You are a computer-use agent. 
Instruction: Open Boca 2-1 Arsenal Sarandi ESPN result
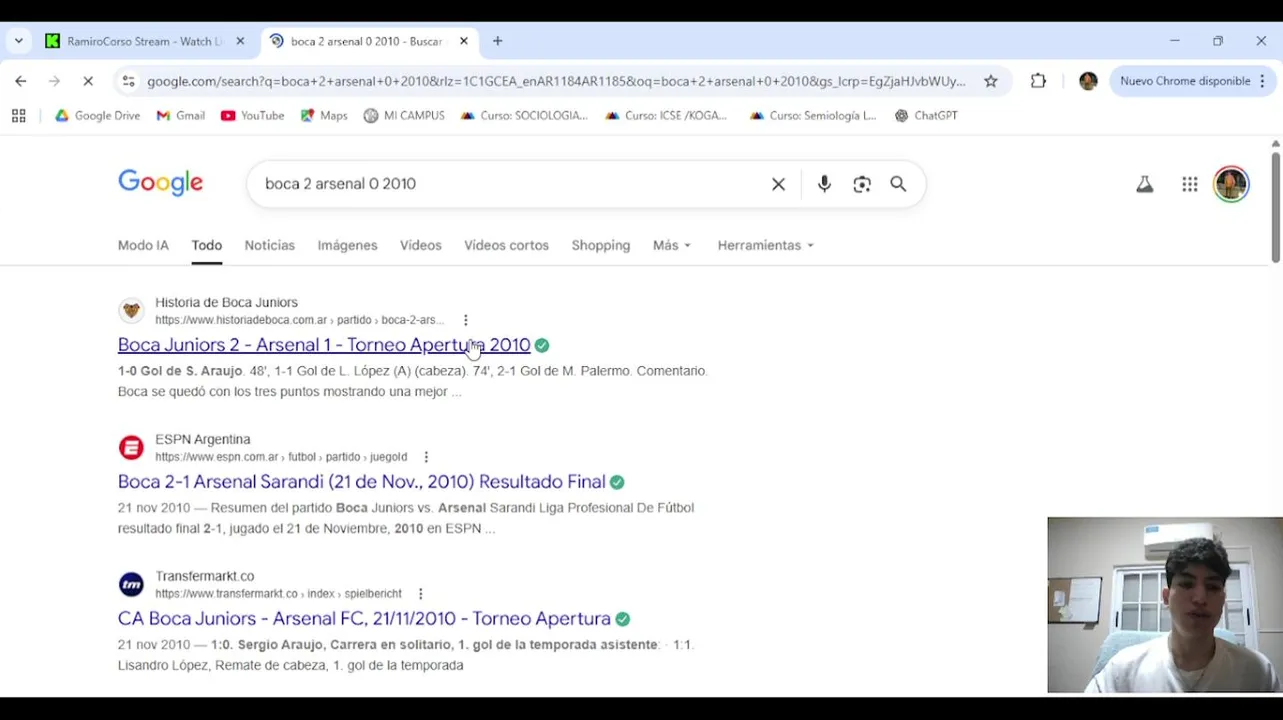(361, 482)
